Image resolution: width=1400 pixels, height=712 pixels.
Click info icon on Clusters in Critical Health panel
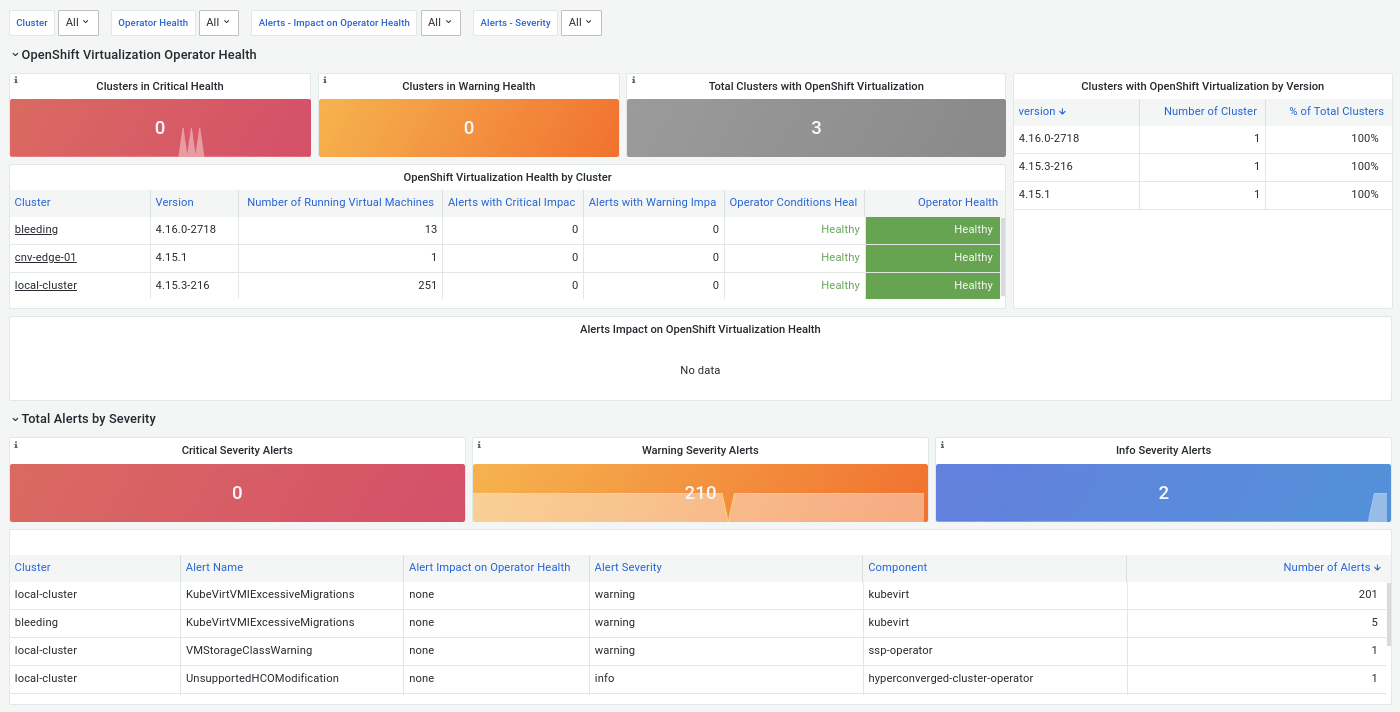[16, 80]
